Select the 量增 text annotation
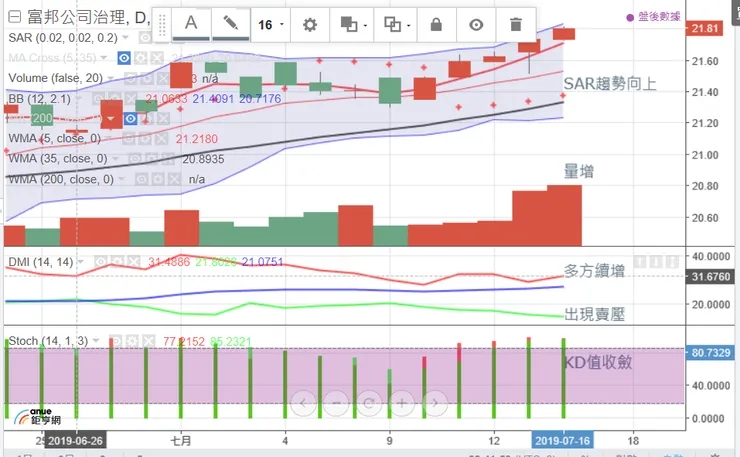This screenshot has height=457, width=740. tap(579, 171)
